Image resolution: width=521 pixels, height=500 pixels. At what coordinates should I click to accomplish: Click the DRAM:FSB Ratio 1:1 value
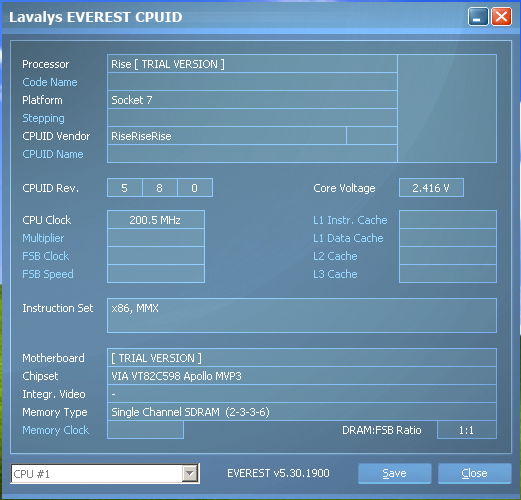coord(467,430)
